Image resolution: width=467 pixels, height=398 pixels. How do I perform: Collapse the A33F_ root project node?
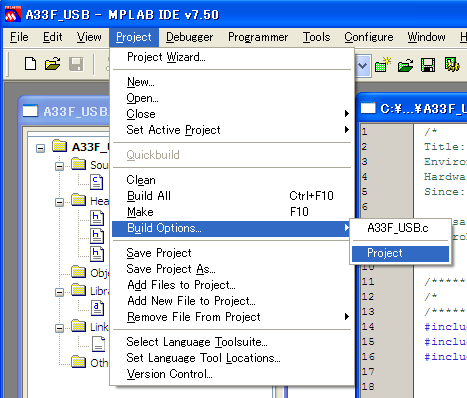tap(40, 148)
